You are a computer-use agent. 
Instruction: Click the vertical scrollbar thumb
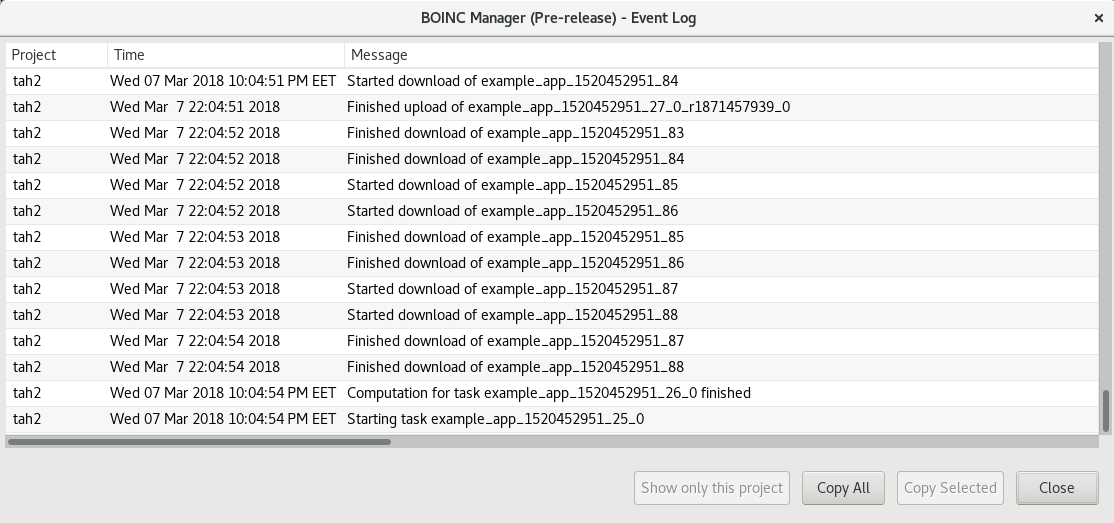[1105, 411]
